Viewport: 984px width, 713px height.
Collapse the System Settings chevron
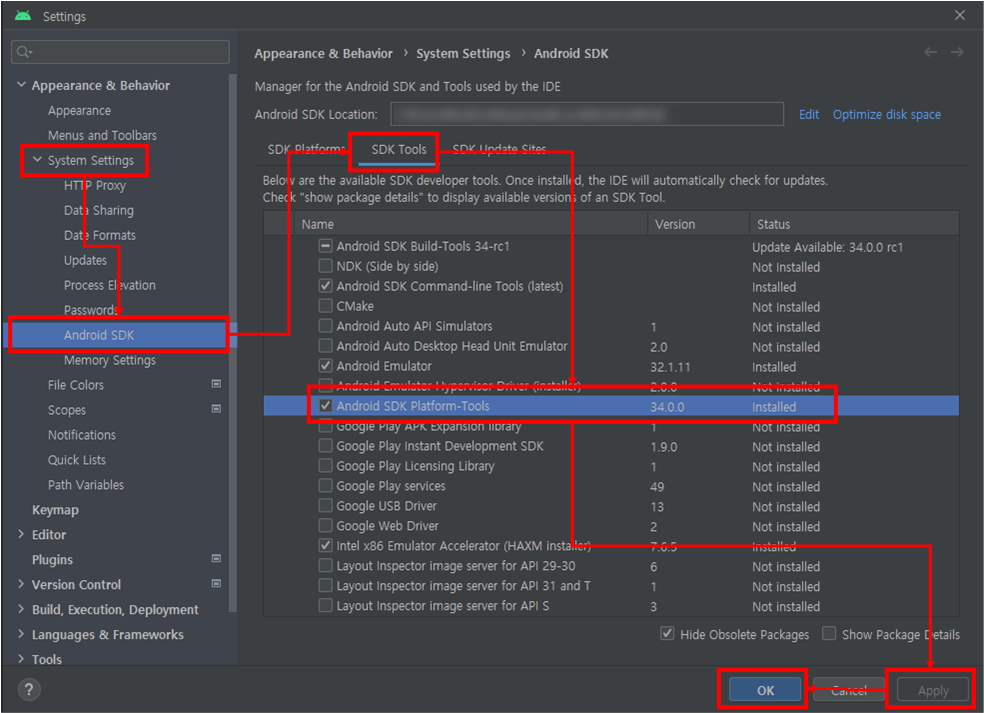coord(37,160)
